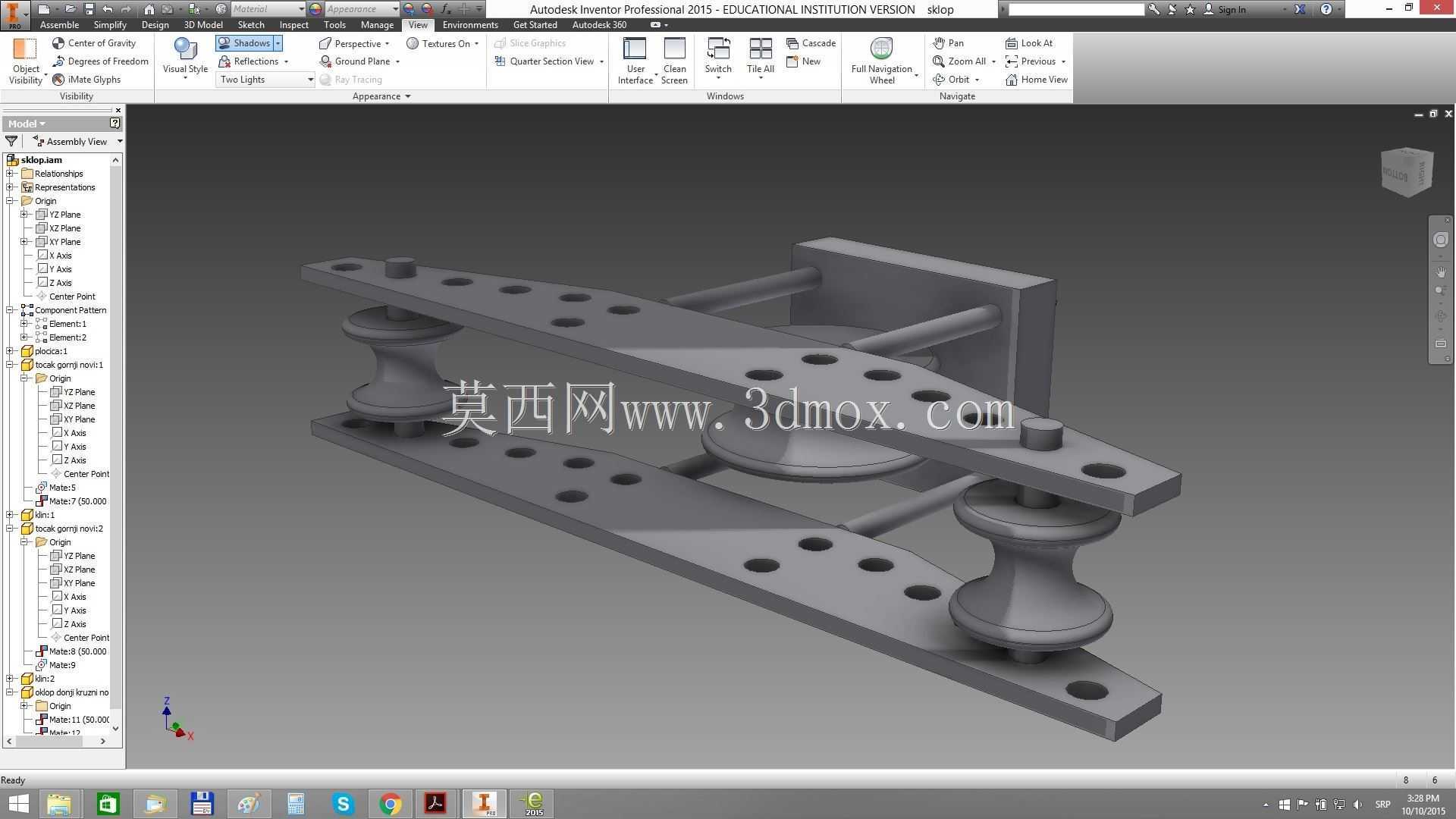Screen dimensions: 1456x819
Task: Open the Design ribbon tab
Action: click(x=155, y=25)
